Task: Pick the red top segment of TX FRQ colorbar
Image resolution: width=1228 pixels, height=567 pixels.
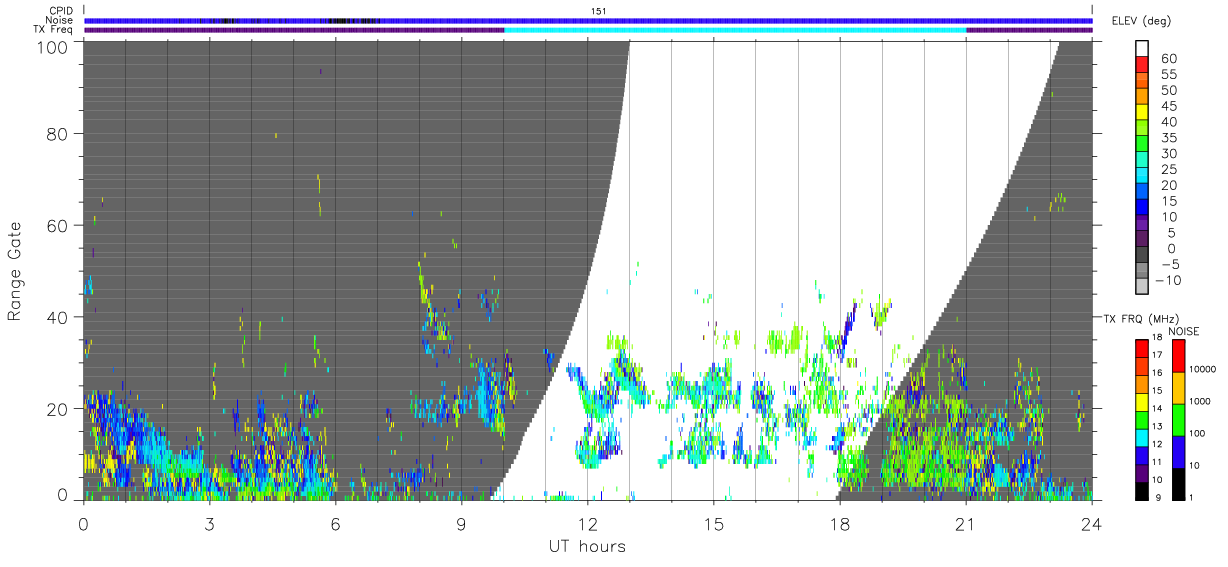Action: (x=1143, y=348)
